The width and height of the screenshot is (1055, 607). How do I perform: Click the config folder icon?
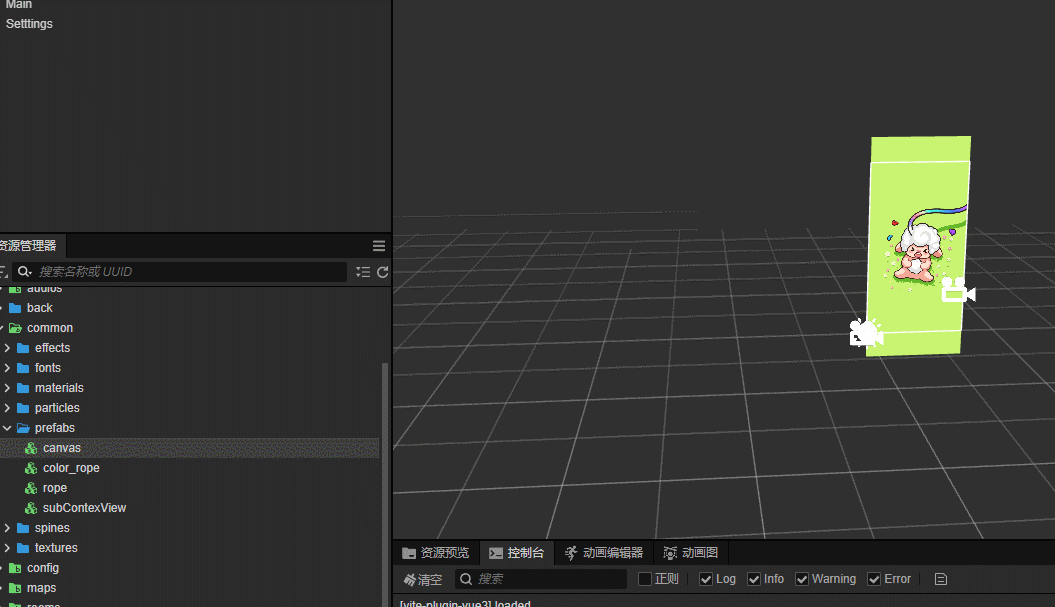click(x=15, y=569)
